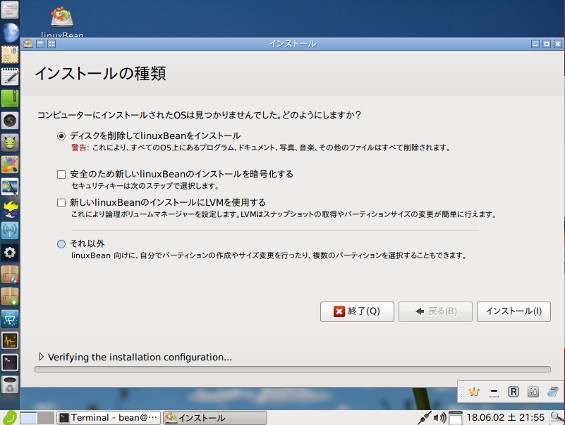The width and height of the screenshot is (565, 425).
Task: Open the globe web browser dock icon
Action: click(x=10, y=33)
